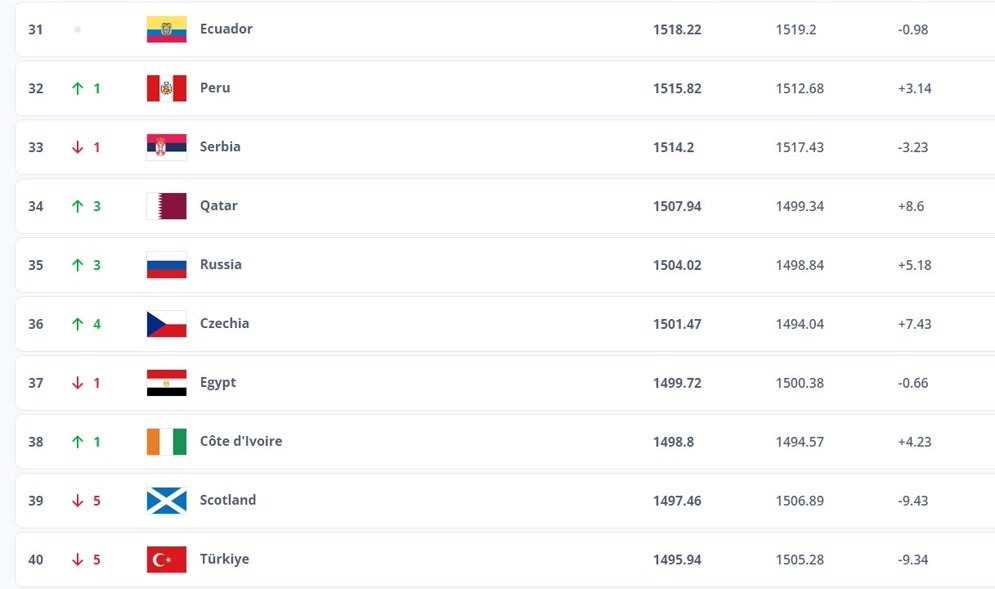The width and height of the screenshot is (995, 589).
Task: Open the Czechia team name link
Action: (224, 323)
